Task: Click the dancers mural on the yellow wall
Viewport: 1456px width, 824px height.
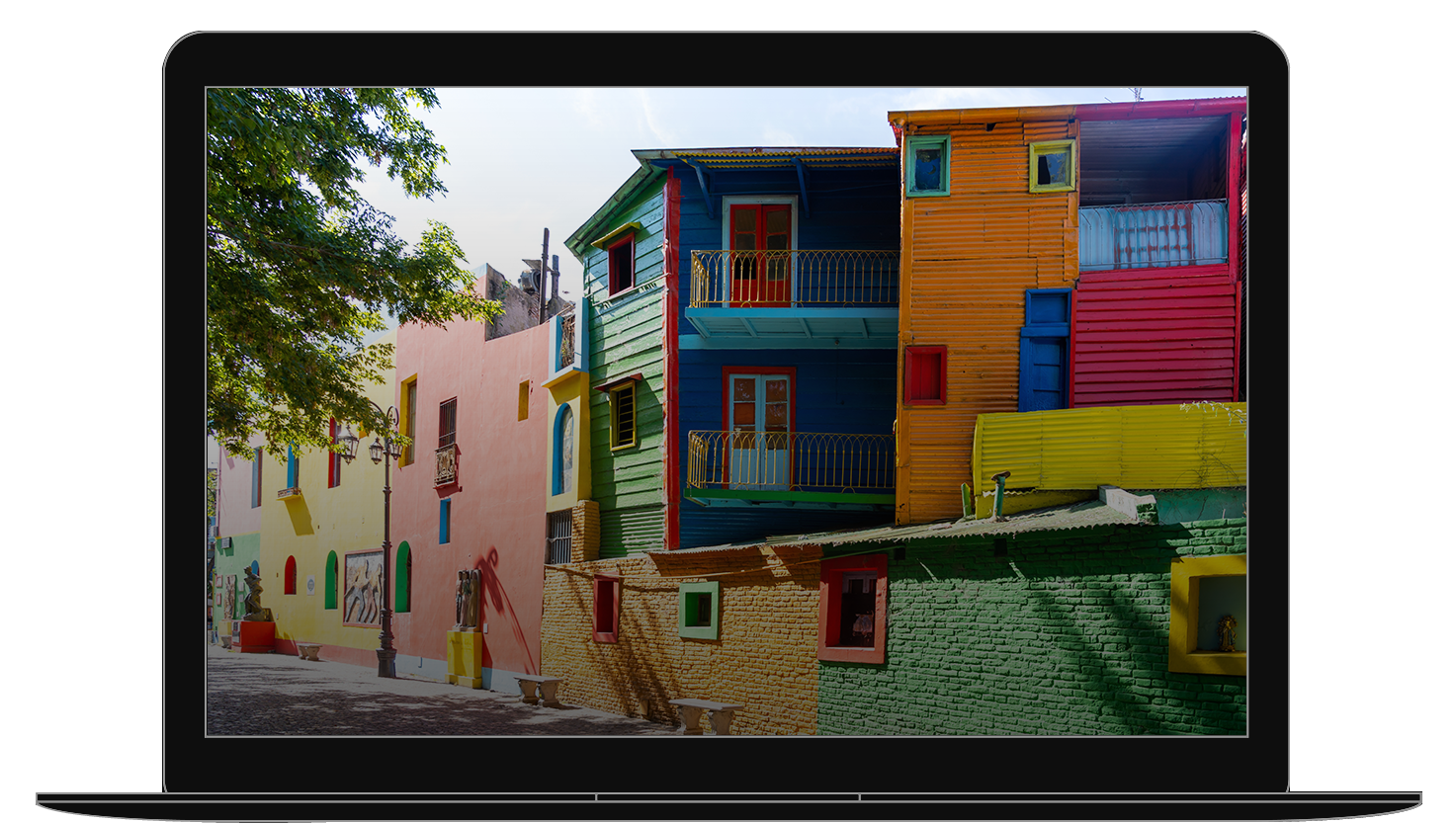Action: pos(363,588)
